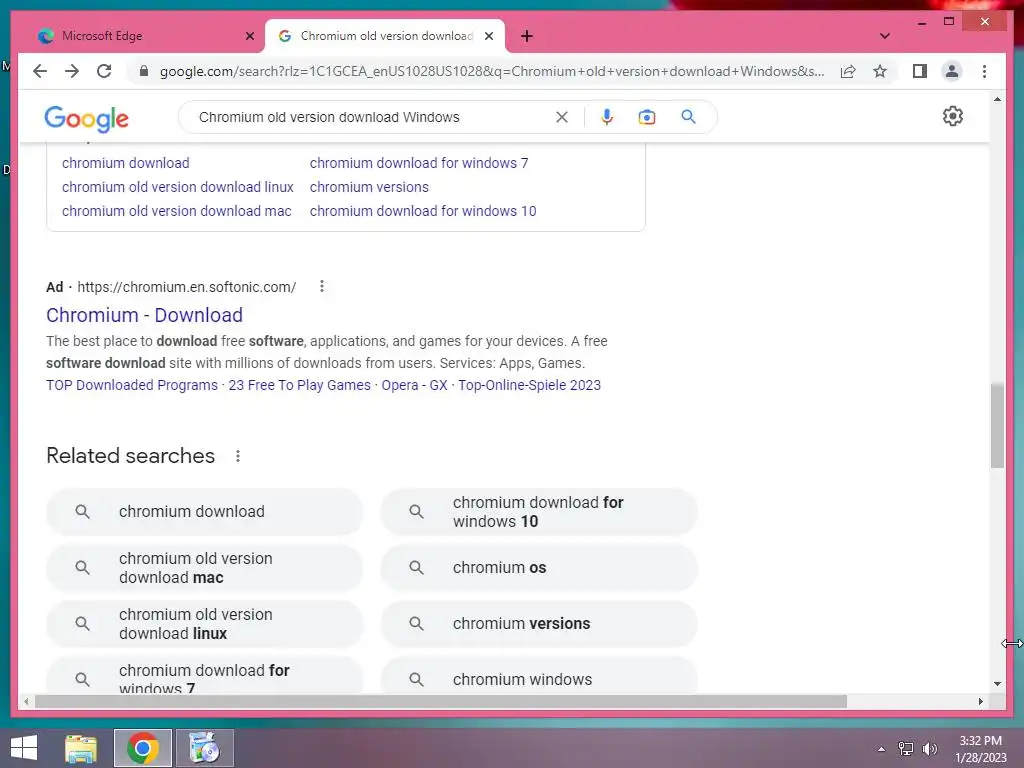Open Related searches options menu
This screenshot has height=768, width=1024.
(x=238, y=456)
